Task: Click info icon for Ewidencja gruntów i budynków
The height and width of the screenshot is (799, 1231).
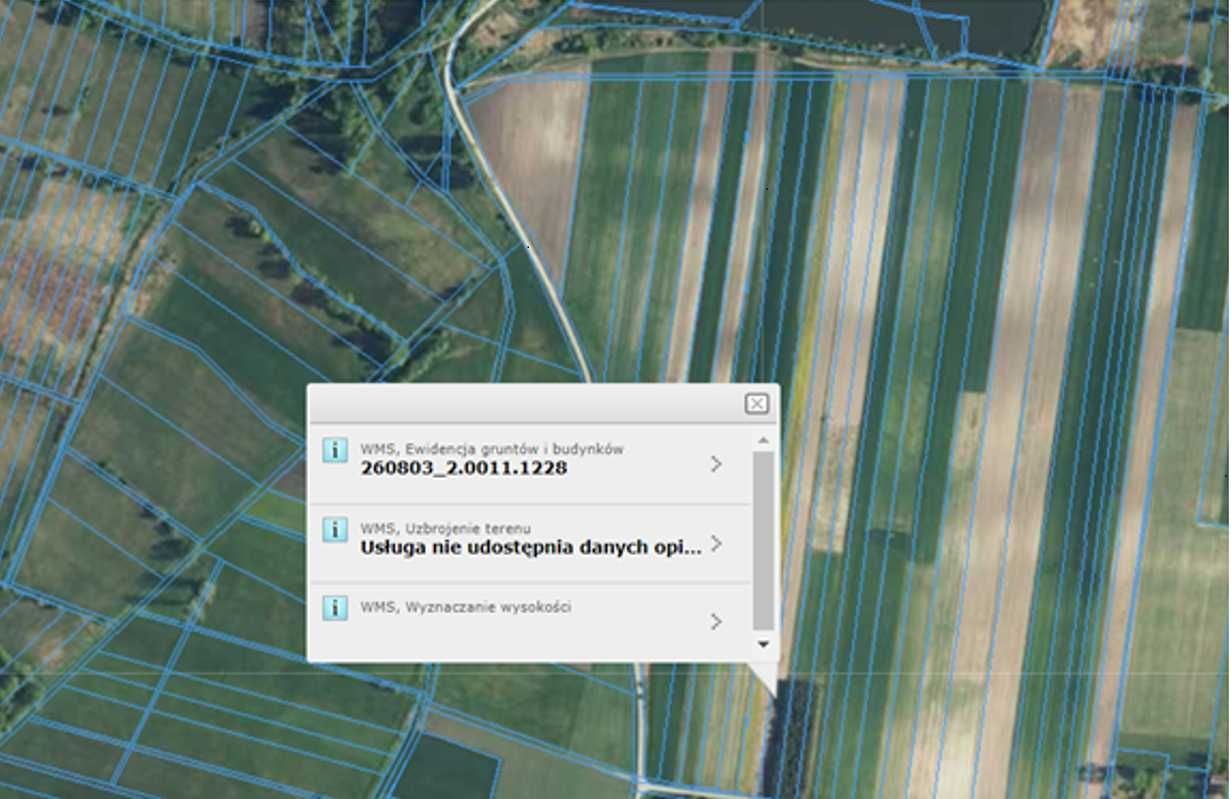Action: point(335,450)
